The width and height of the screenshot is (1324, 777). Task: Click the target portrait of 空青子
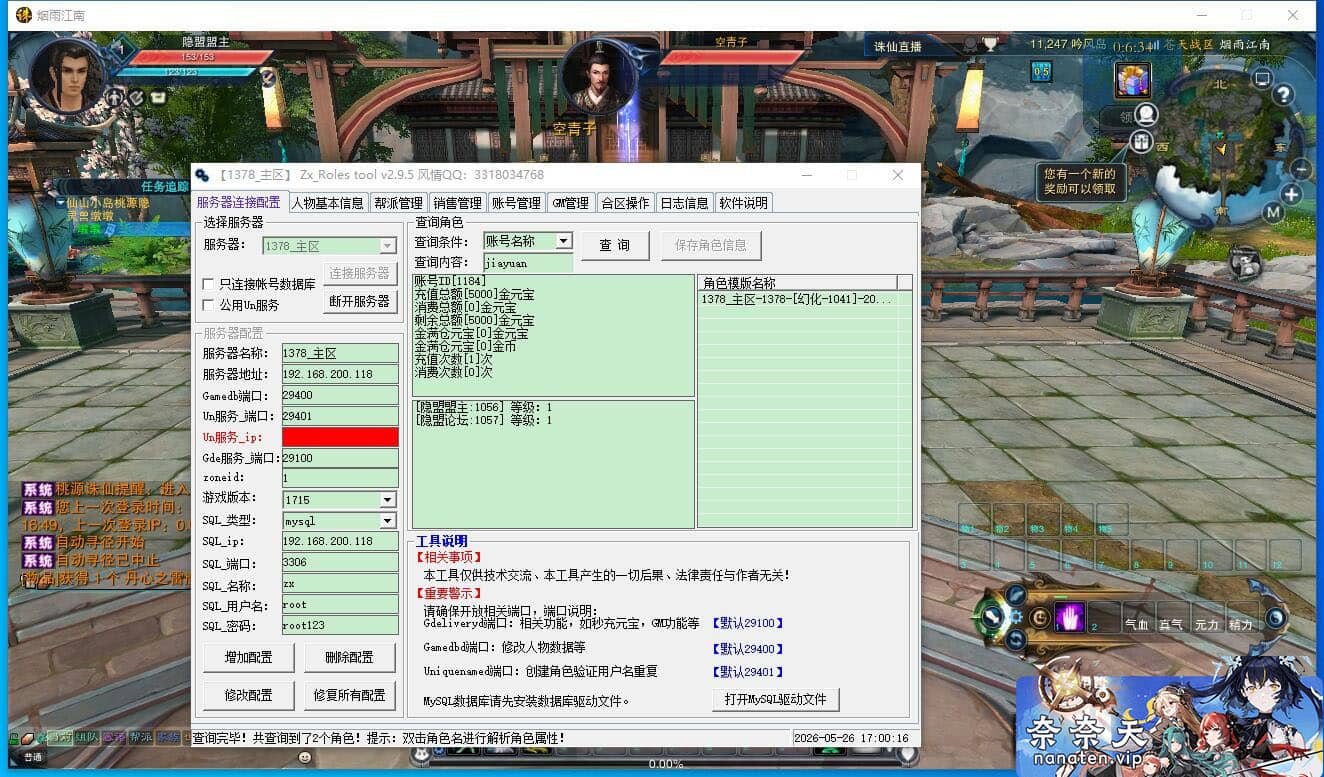(x=598, y=76)
